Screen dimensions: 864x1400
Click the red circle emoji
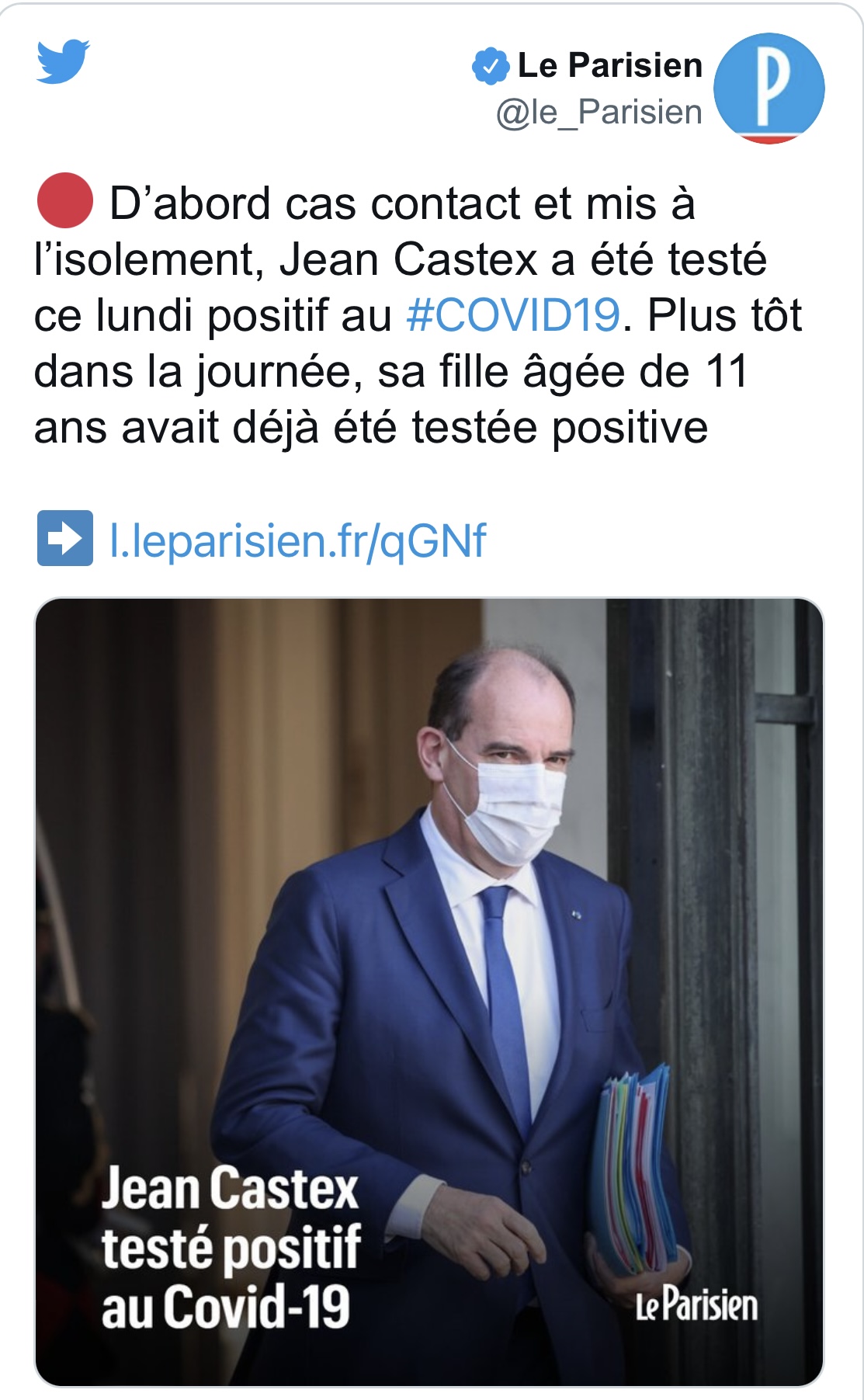click(65, 200)
